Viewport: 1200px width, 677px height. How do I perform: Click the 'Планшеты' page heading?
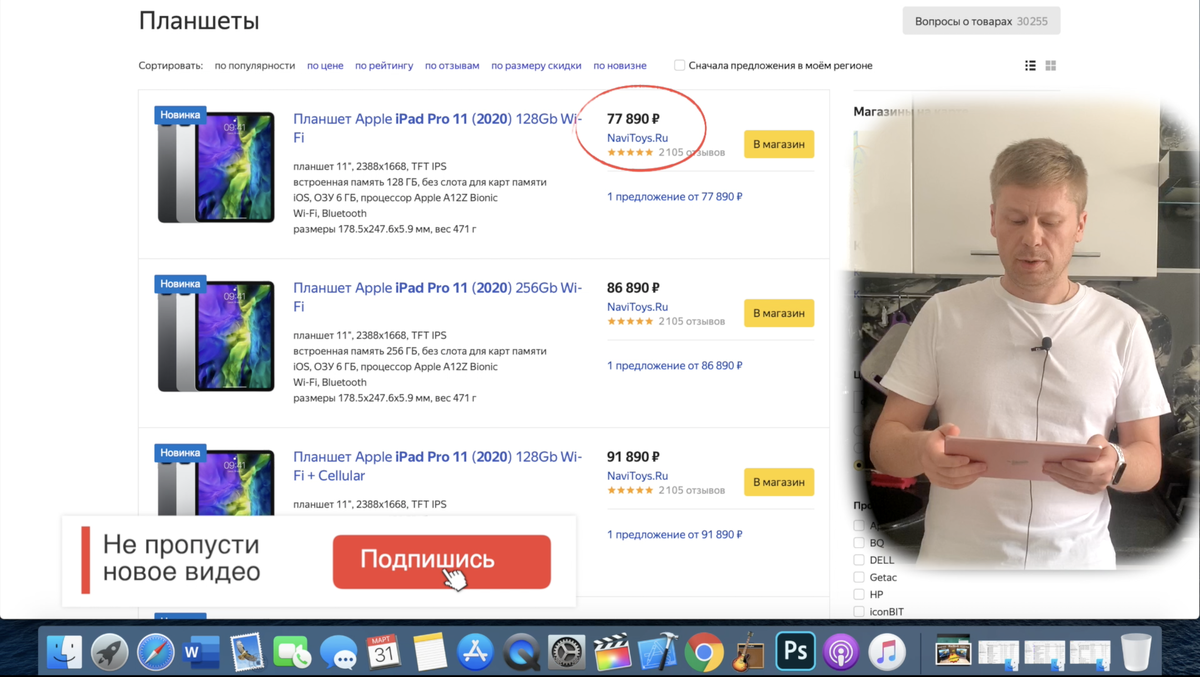pos(199,21)
